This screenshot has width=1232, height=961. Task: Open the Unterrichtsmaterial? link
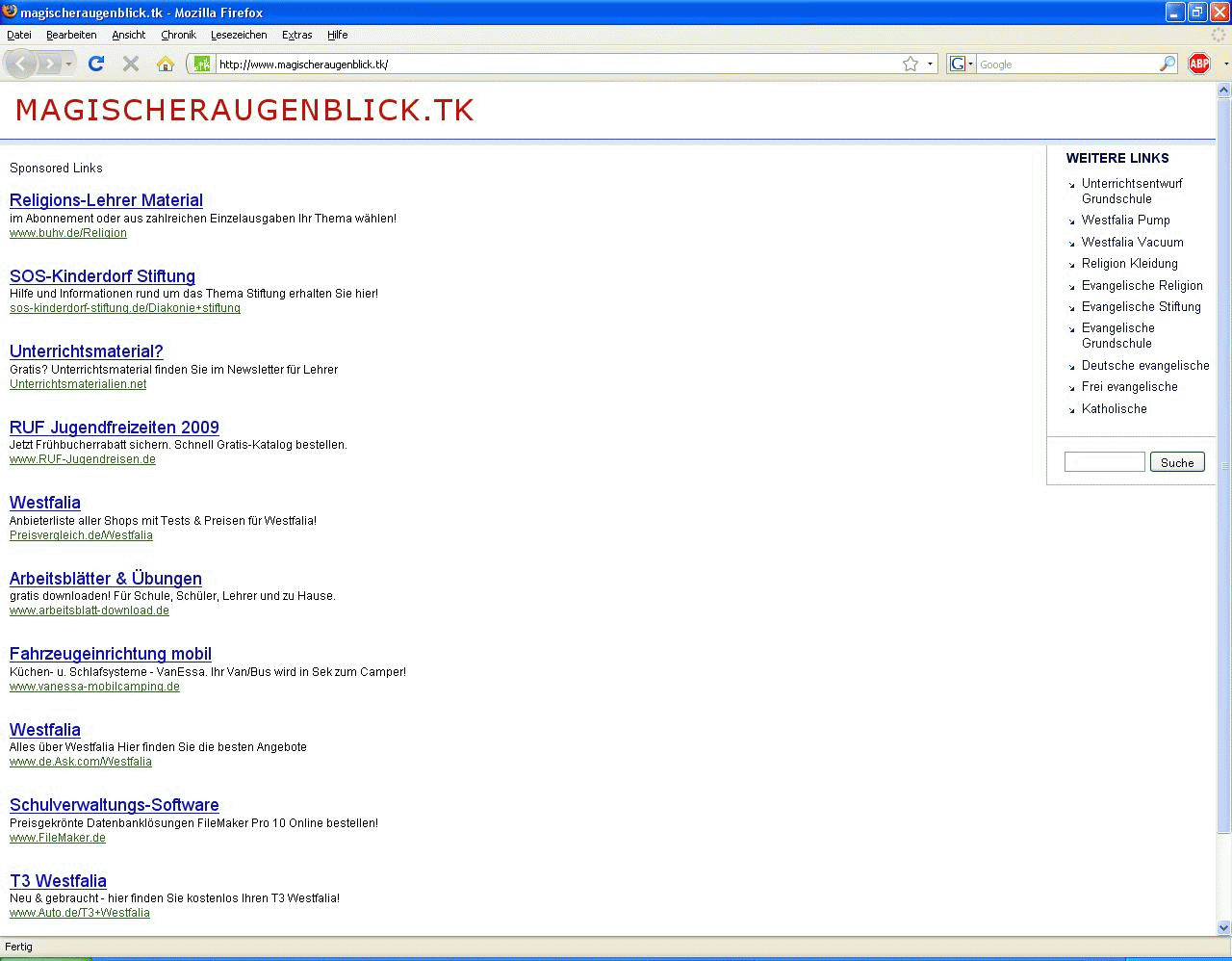(87, 351)
